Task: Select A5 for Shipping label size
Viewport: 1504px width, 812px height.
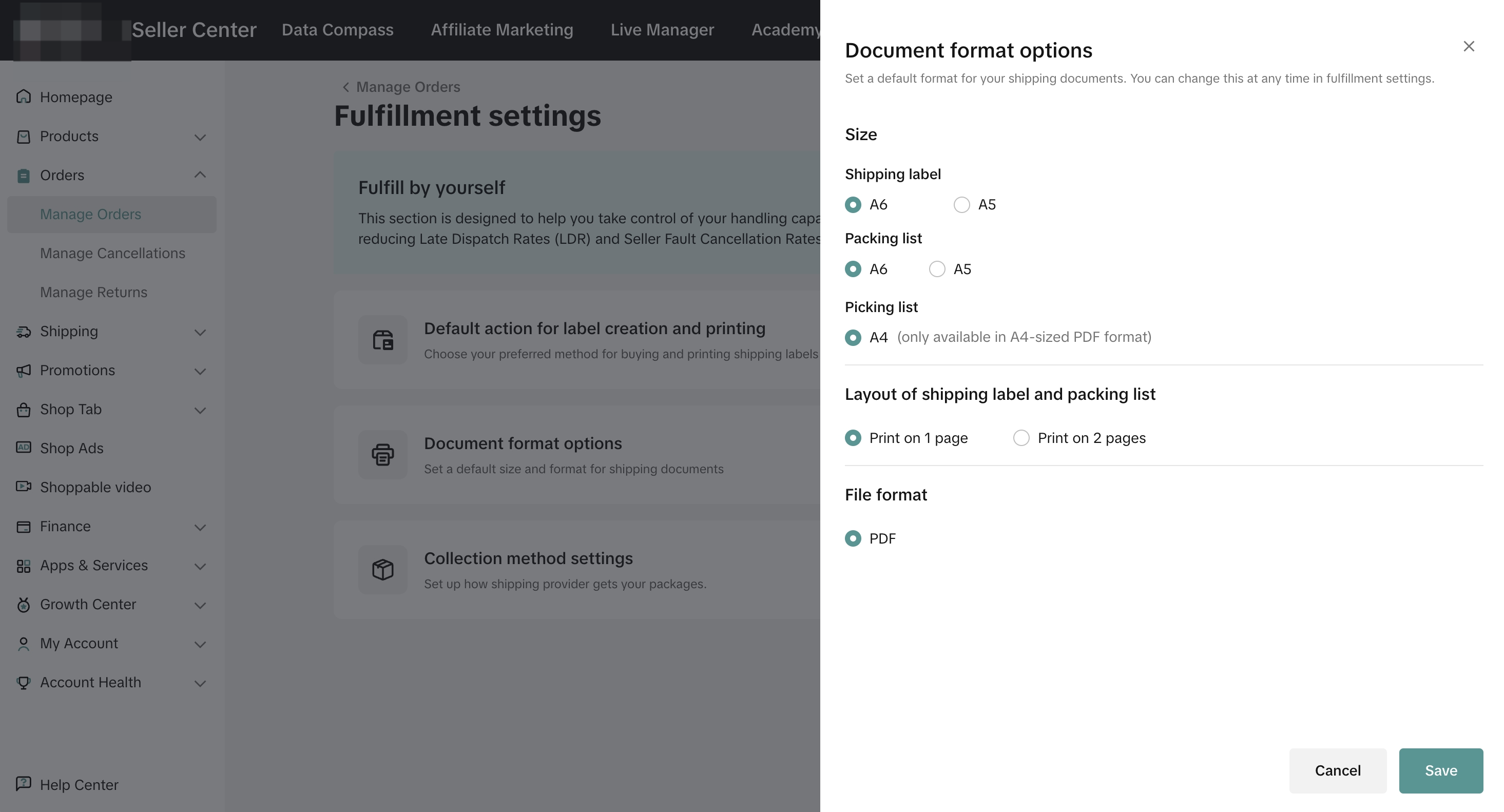Action: (x=961, y=205)
